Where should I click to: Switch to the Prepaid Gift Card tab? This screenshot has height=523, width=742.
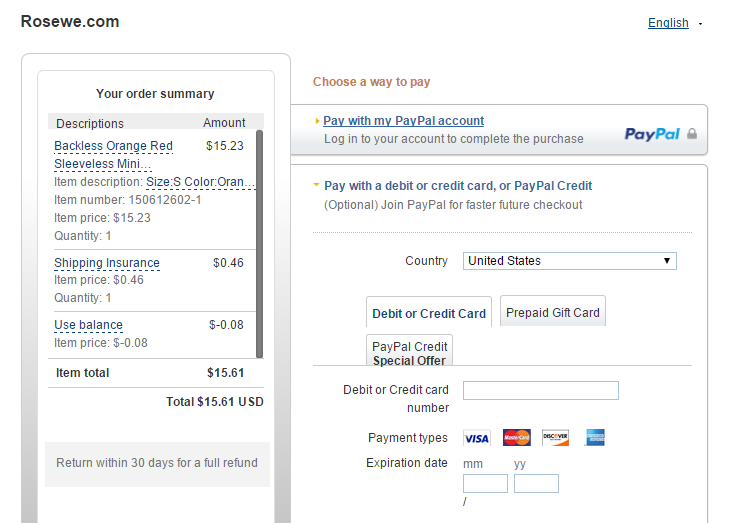click(552, 312)
